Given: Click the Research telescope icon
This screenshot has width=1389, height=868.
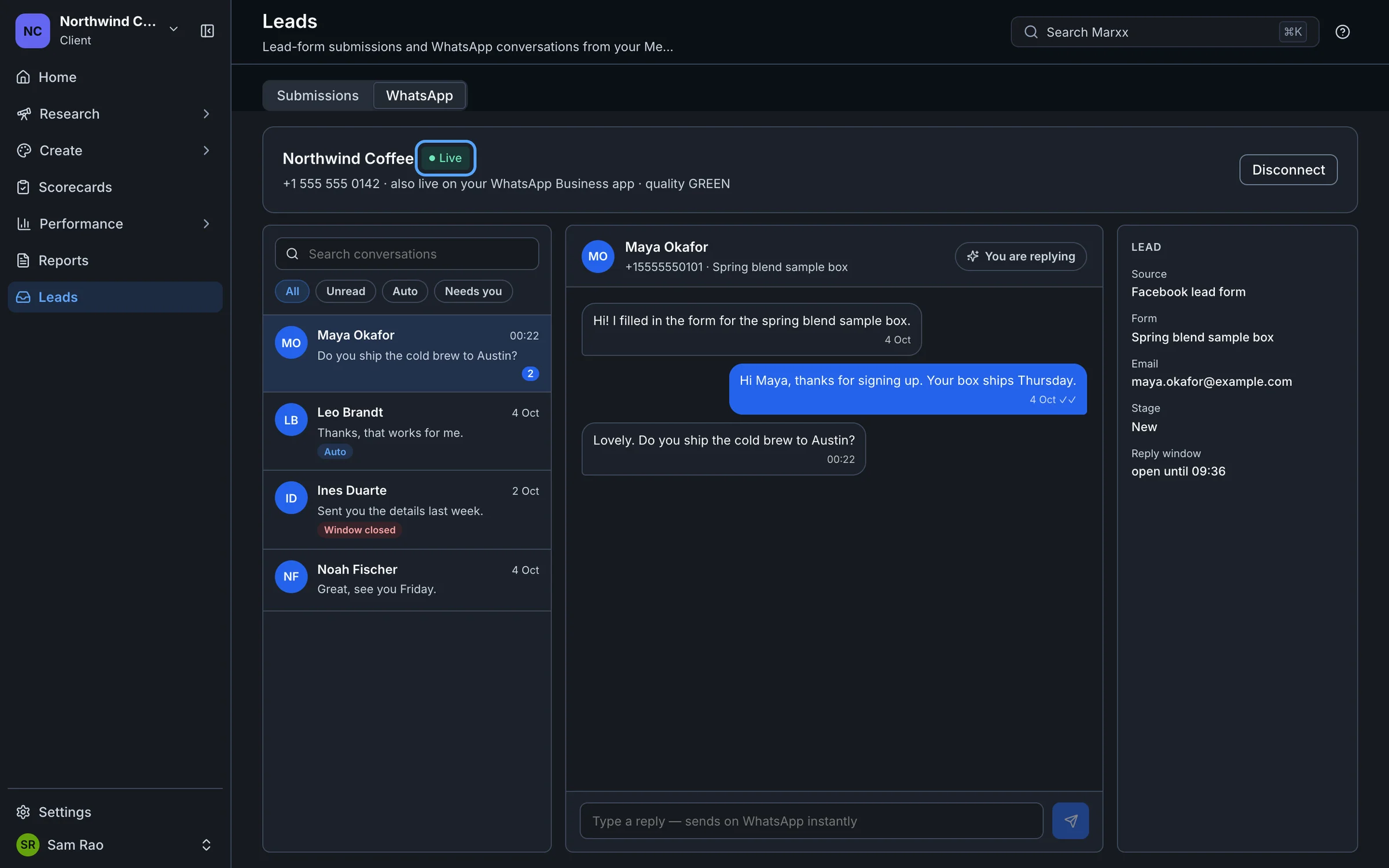Looking at the screenshot, I should pyautogui.click(x=23, y=114).
